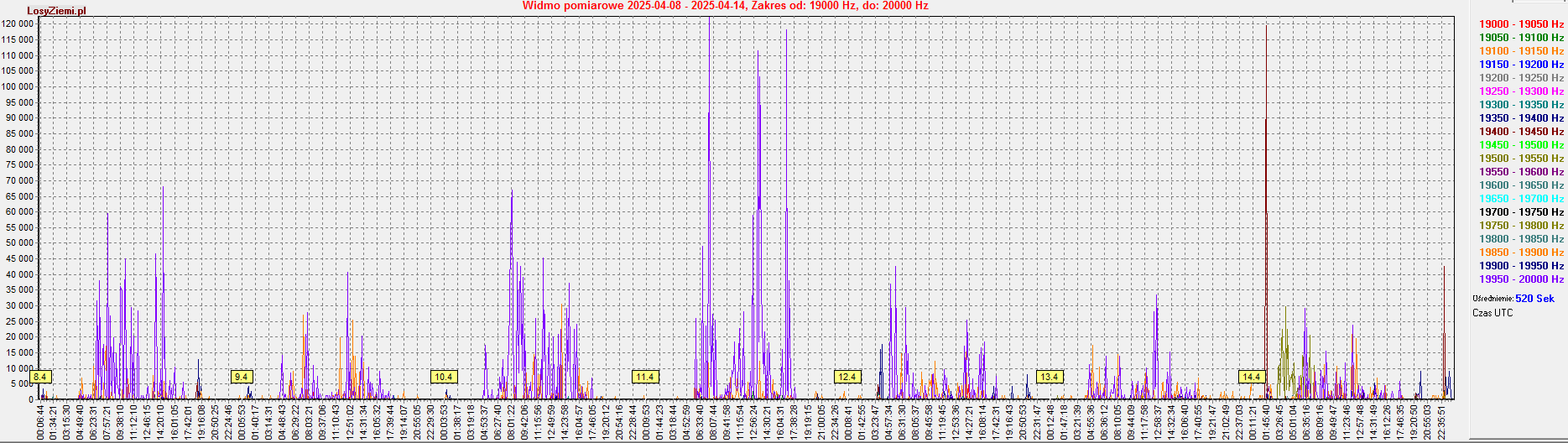The height and width of the screenshot is (443, 1568).
Task: Click the Widmo pomiarowe chart title
Action: coord(725,6)
